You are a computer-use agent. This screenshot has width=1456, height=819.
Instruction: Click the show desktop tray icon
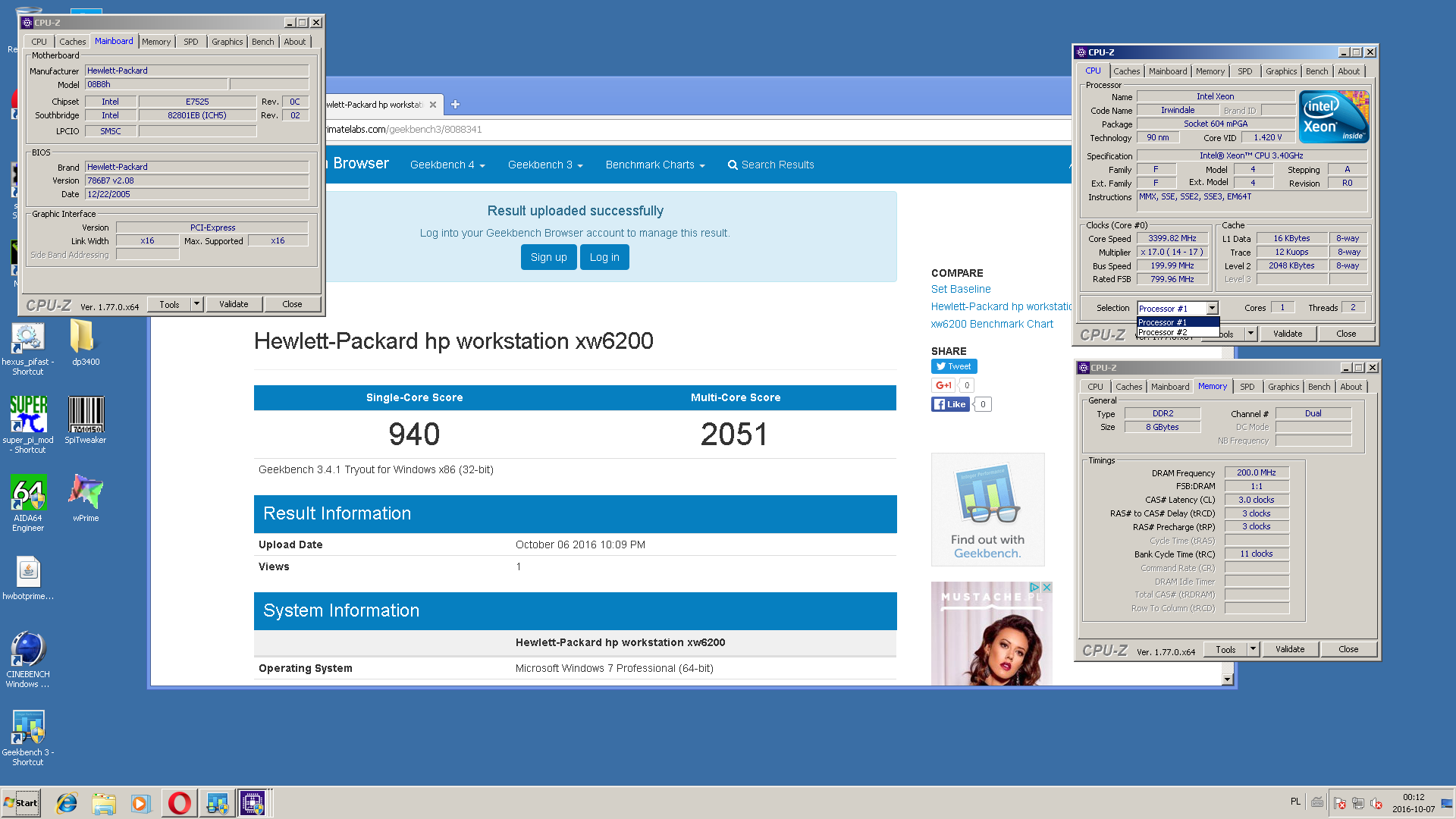(x=1448, y=802)
